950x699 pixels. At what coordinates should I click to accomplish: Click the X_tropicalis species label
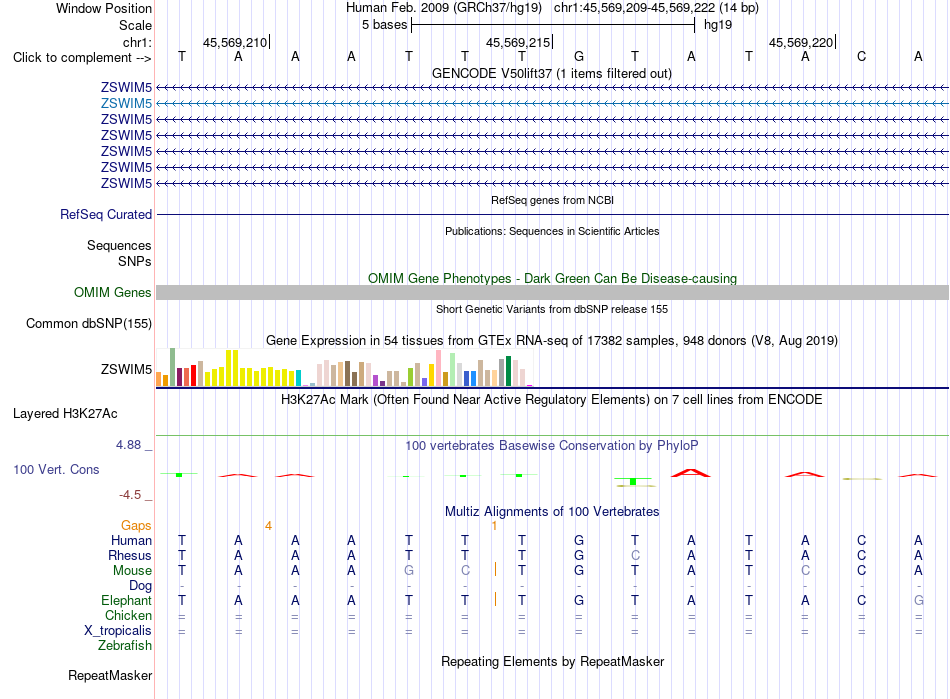point(118,631)
